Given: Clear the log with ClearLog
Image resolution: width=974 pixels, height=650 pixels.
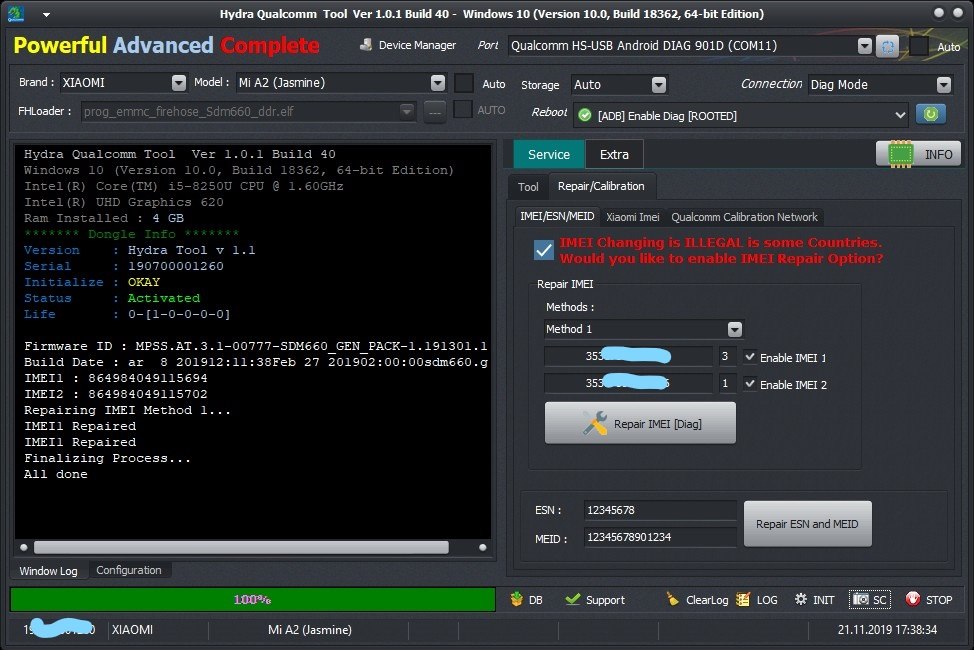Looking at the screenshot, I should point(697,600).
